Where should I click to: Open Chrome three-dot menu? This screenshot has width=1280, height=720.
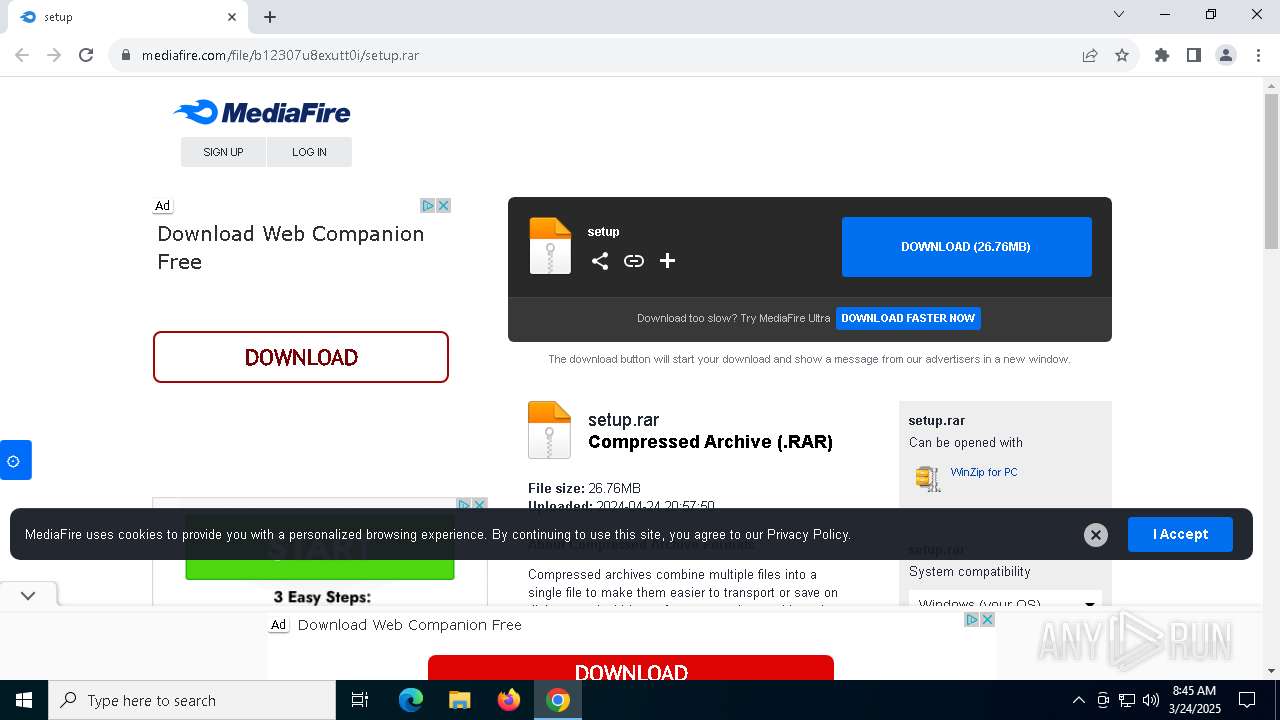click(1258, 55)
